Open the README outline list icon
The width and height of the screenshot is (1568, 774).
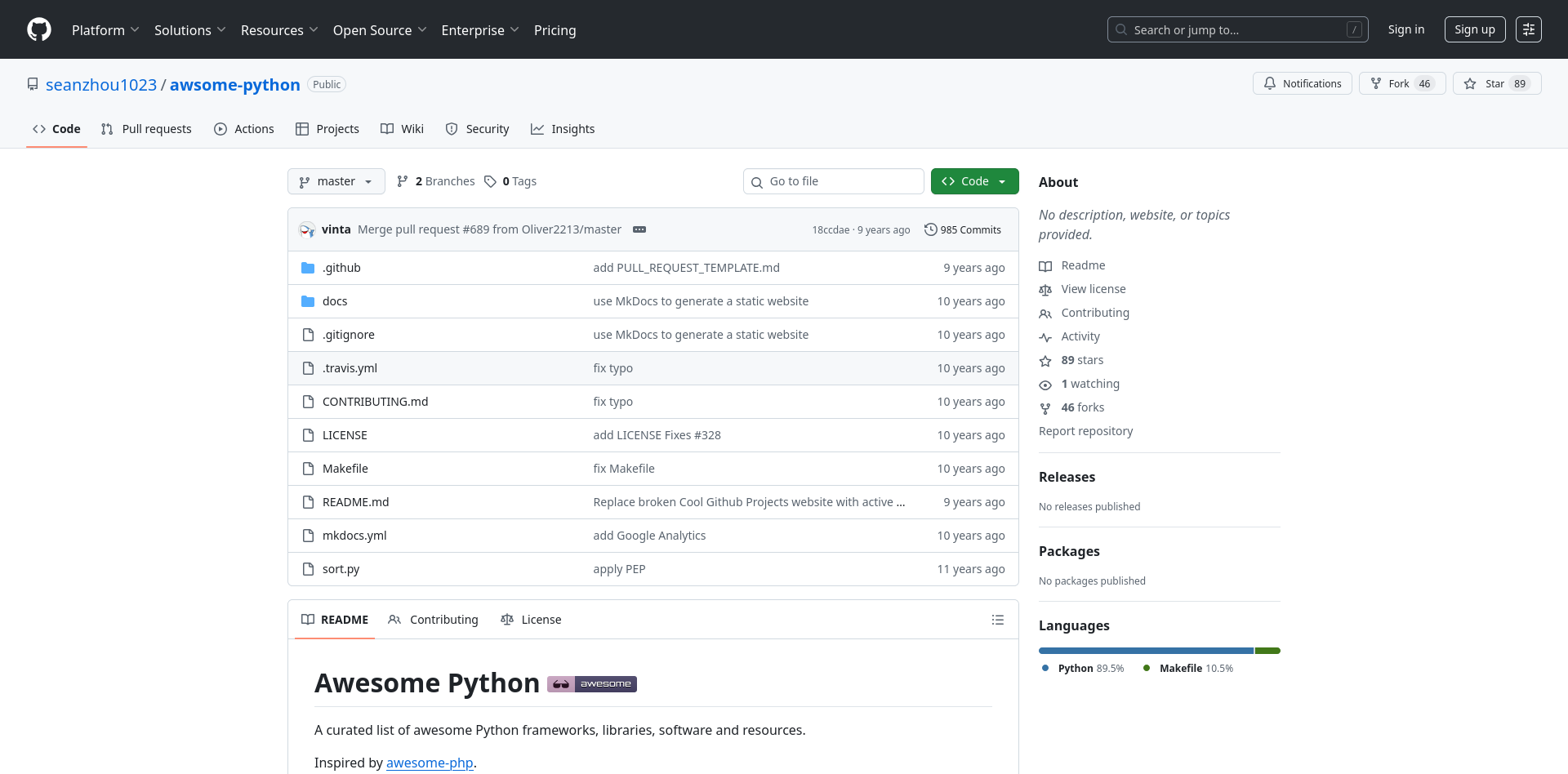click(x=997, y=620)
